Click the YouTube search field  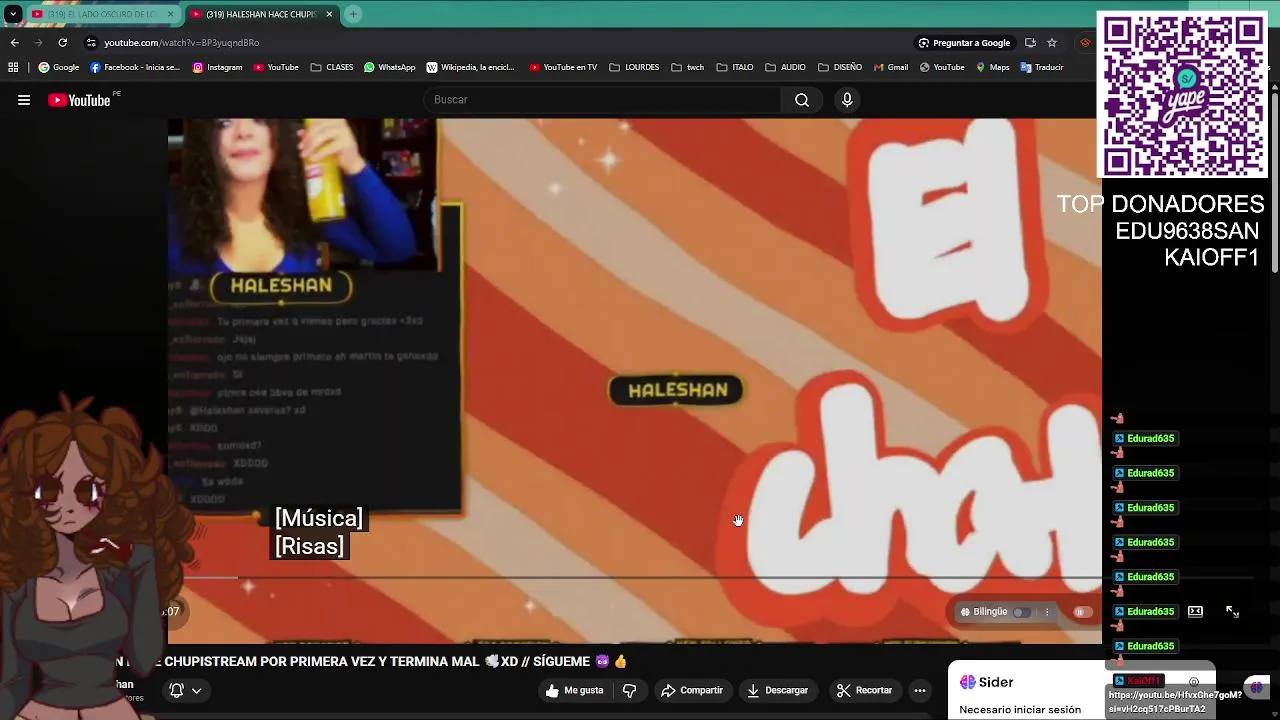603,100
